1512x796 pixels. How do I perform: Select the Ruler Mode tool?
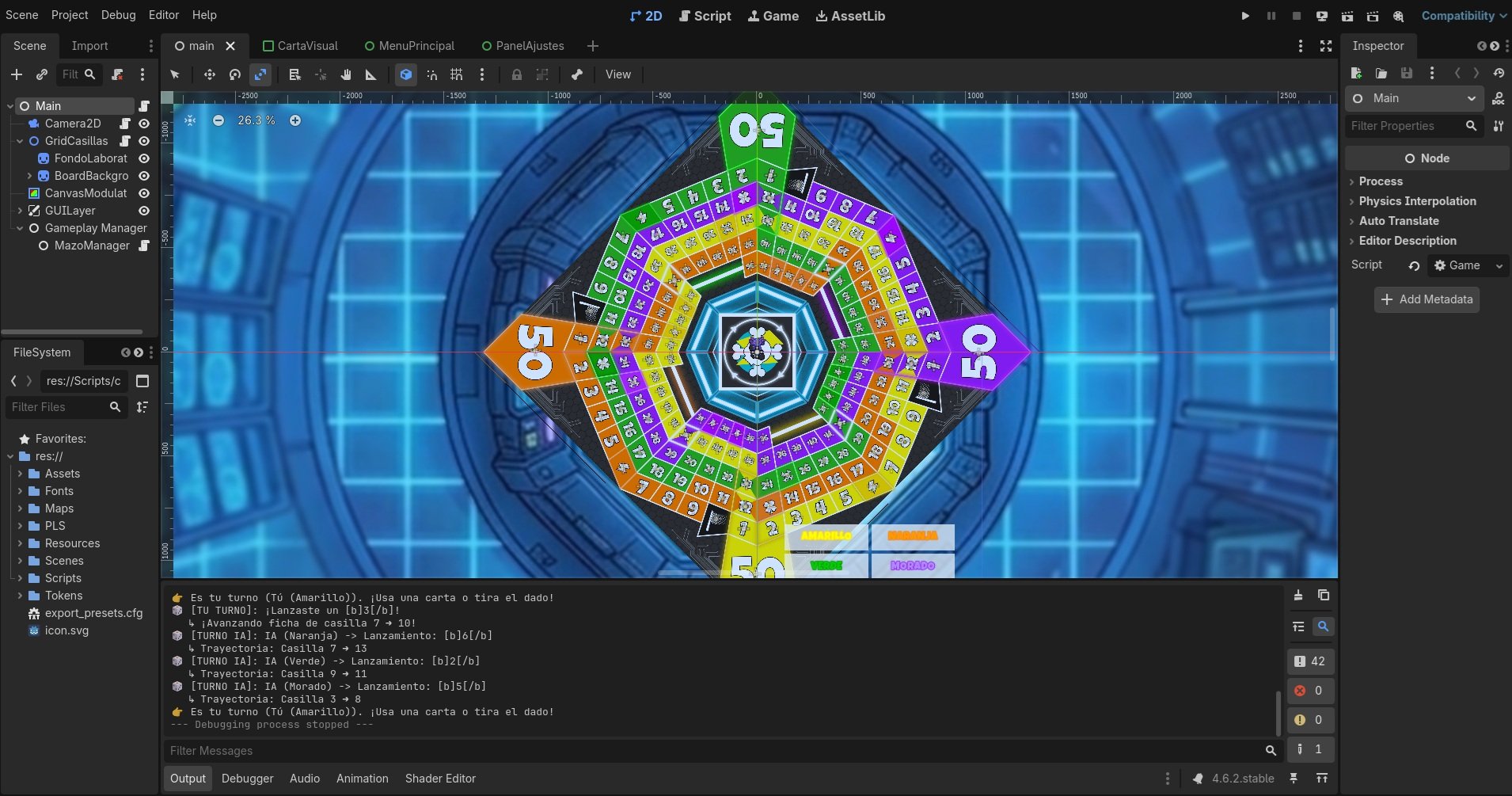tap(370, 74)
